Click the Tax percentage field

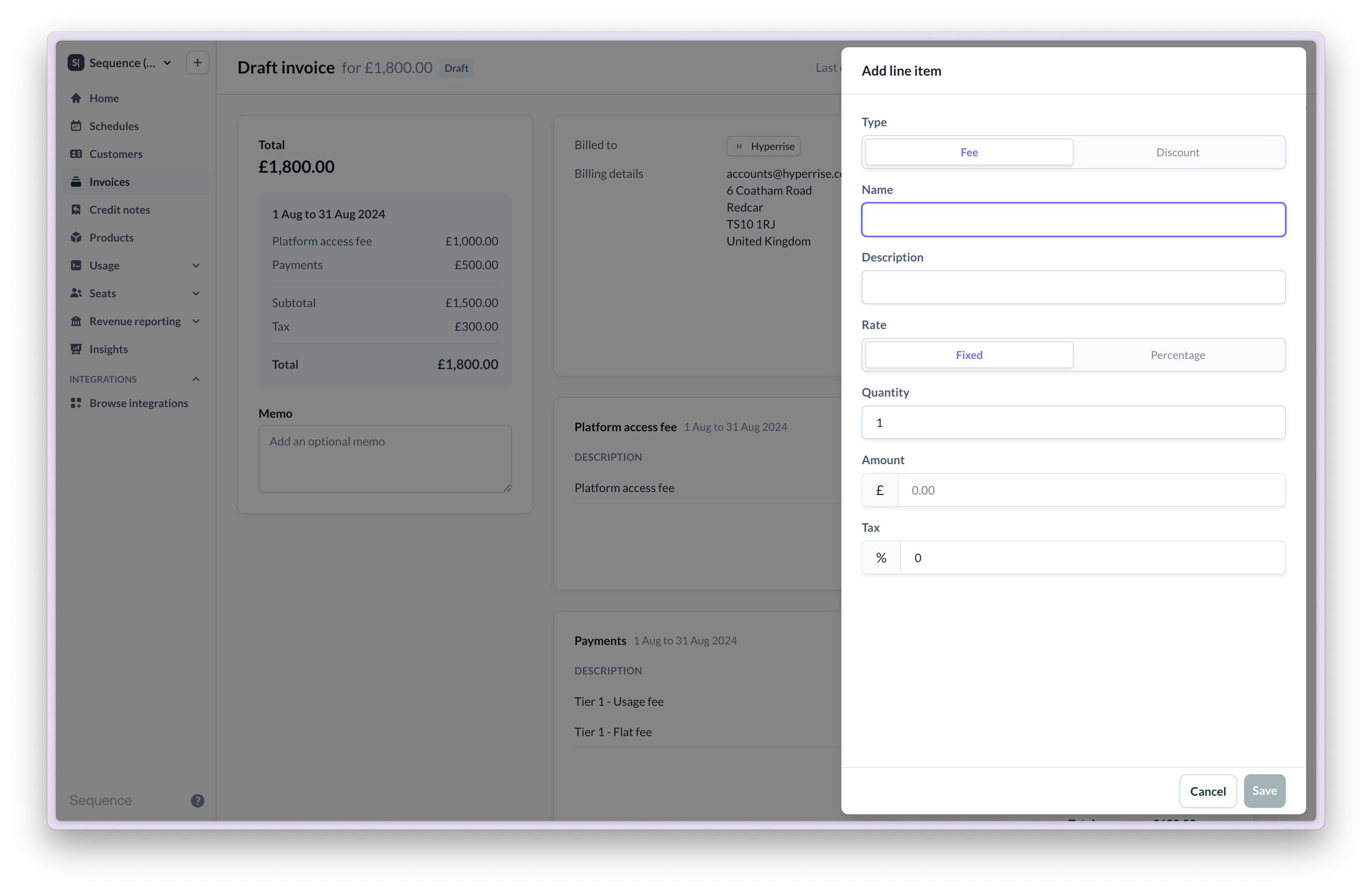(1092, 558)
